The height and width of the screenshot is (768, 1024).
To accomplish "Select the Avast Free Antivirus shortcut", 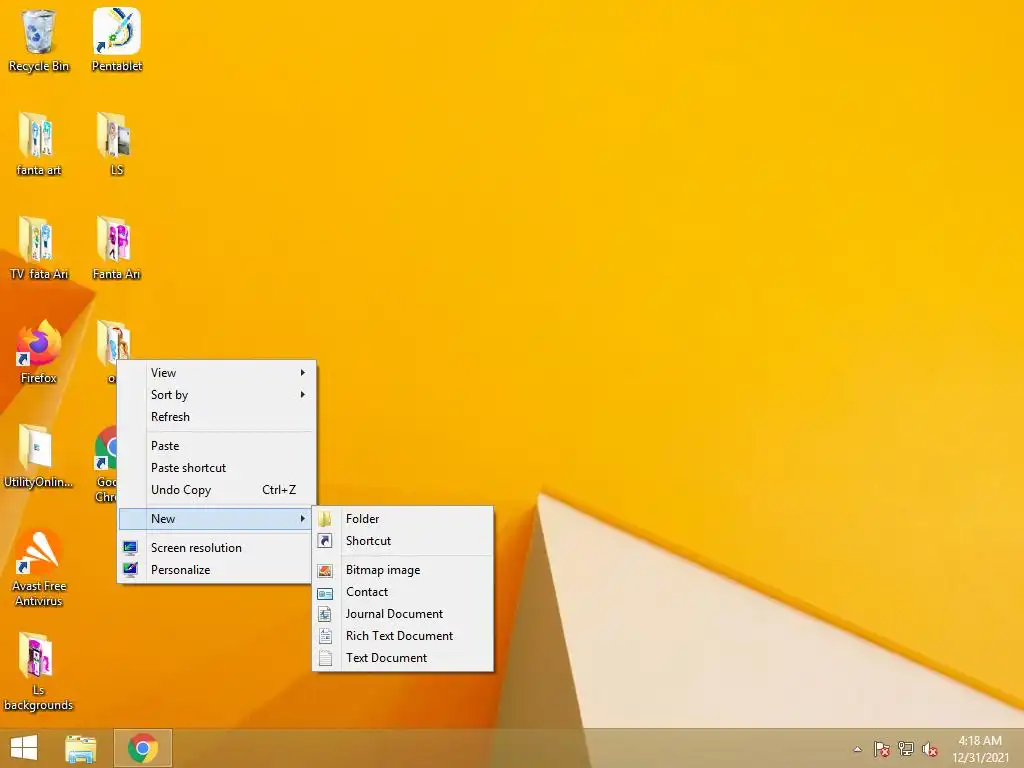I will pyautogui.click(x=39, y=568).
